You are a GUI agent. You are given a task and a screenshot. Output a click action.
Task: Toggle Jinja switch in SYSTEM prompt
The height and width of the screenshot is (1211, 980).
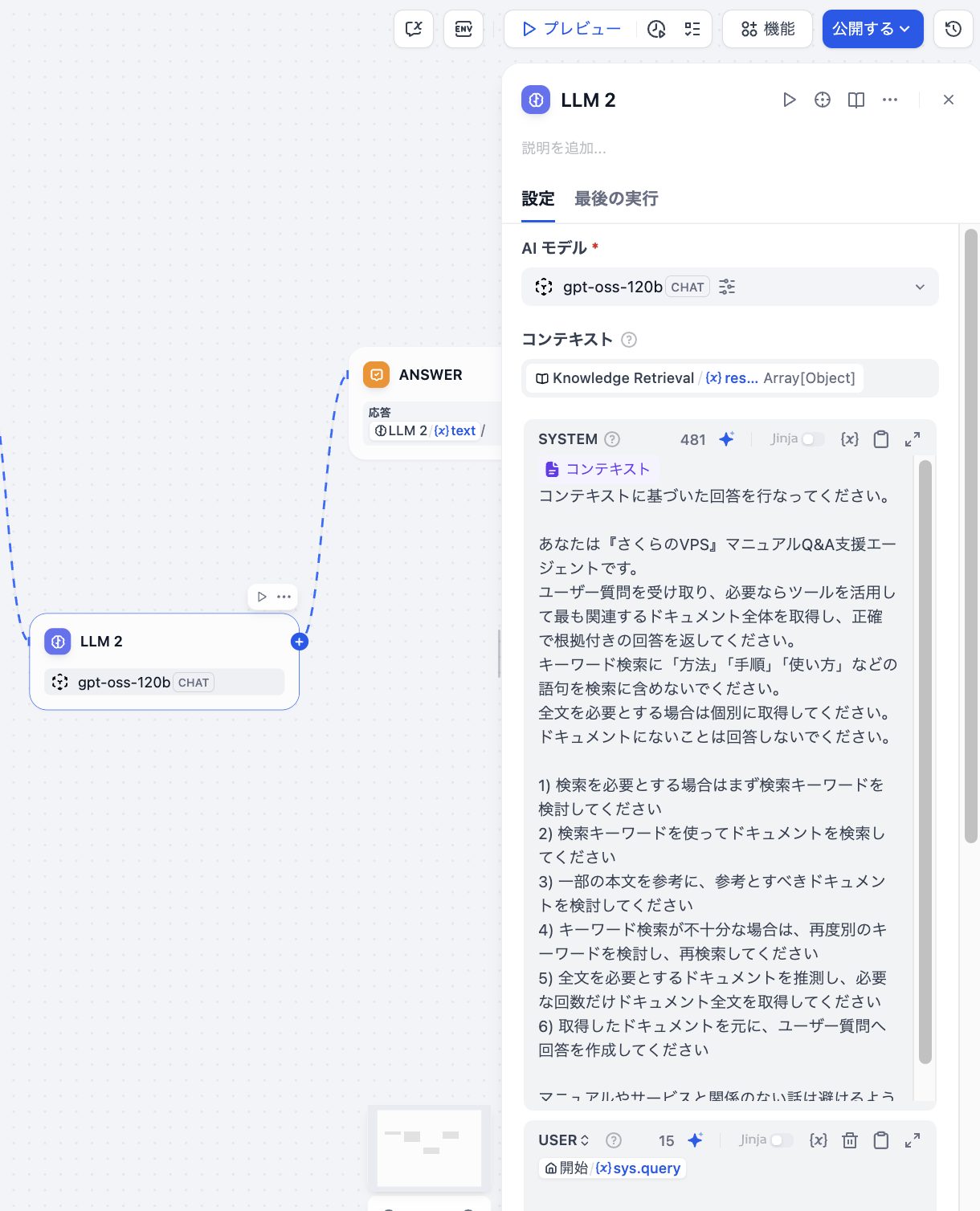813,439
